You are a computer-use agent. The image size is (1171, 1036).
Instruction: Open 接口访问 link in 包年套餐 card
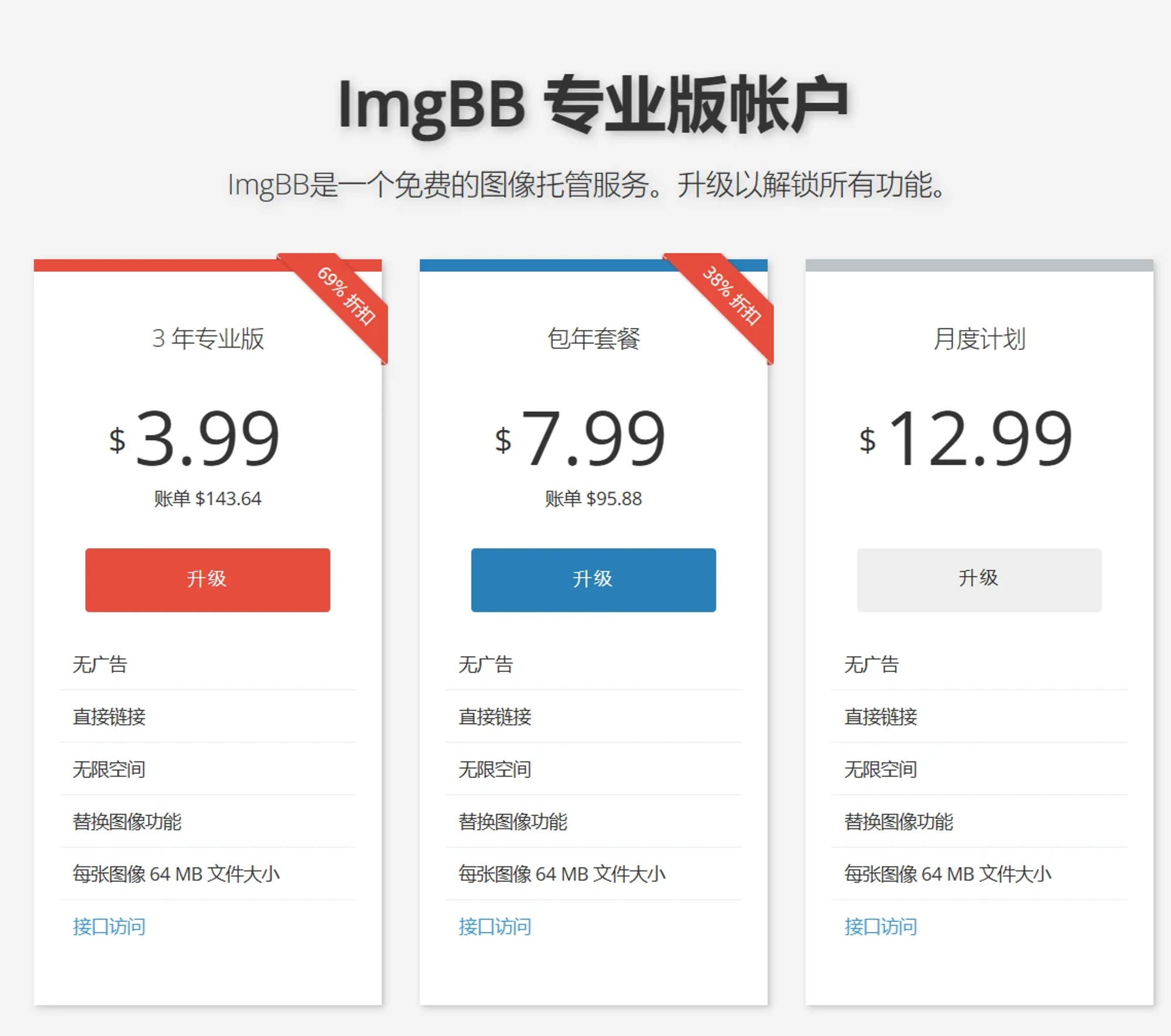(495, 927)
